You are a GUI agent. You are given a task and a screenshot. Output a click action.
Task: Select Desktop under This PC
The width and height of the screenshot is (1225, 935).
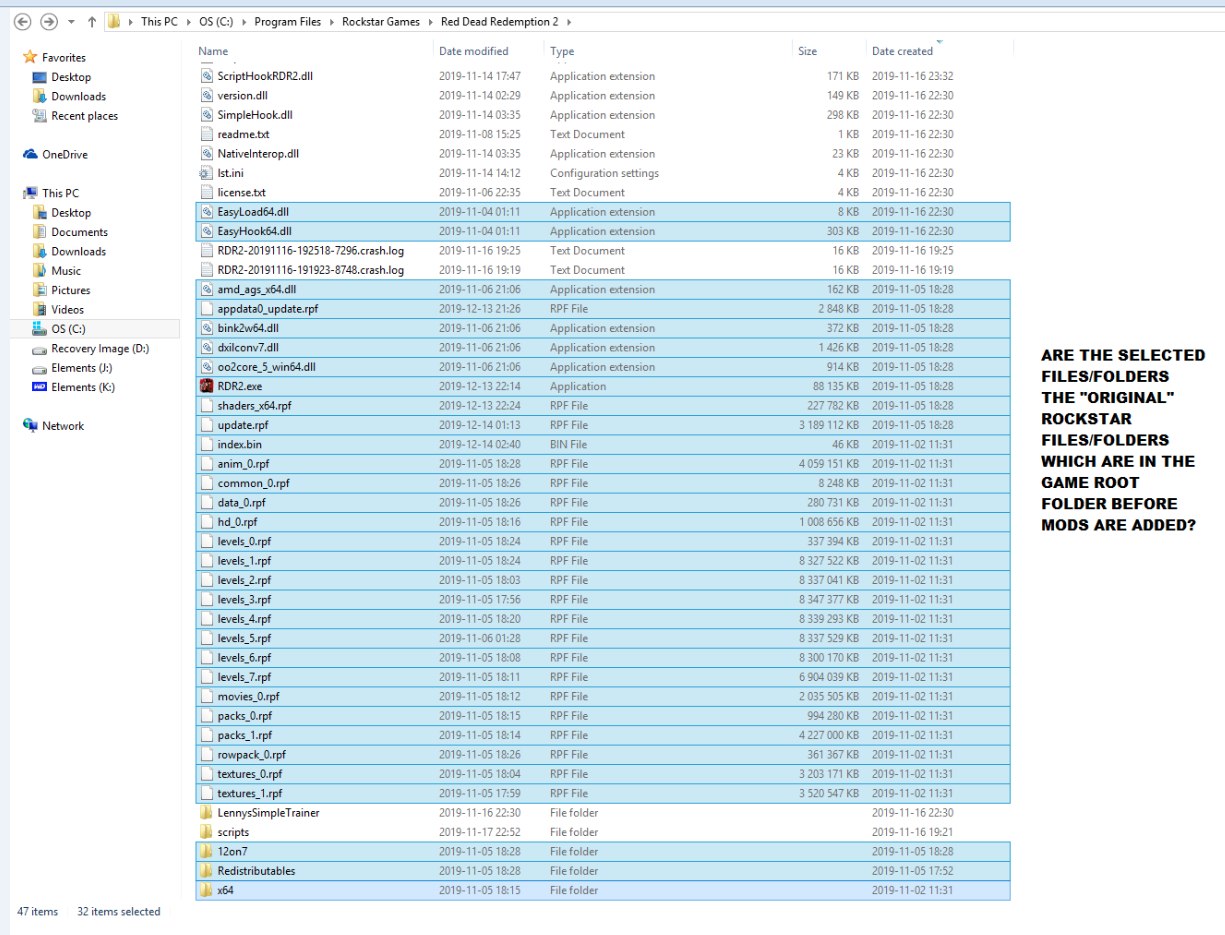(71, 213)
